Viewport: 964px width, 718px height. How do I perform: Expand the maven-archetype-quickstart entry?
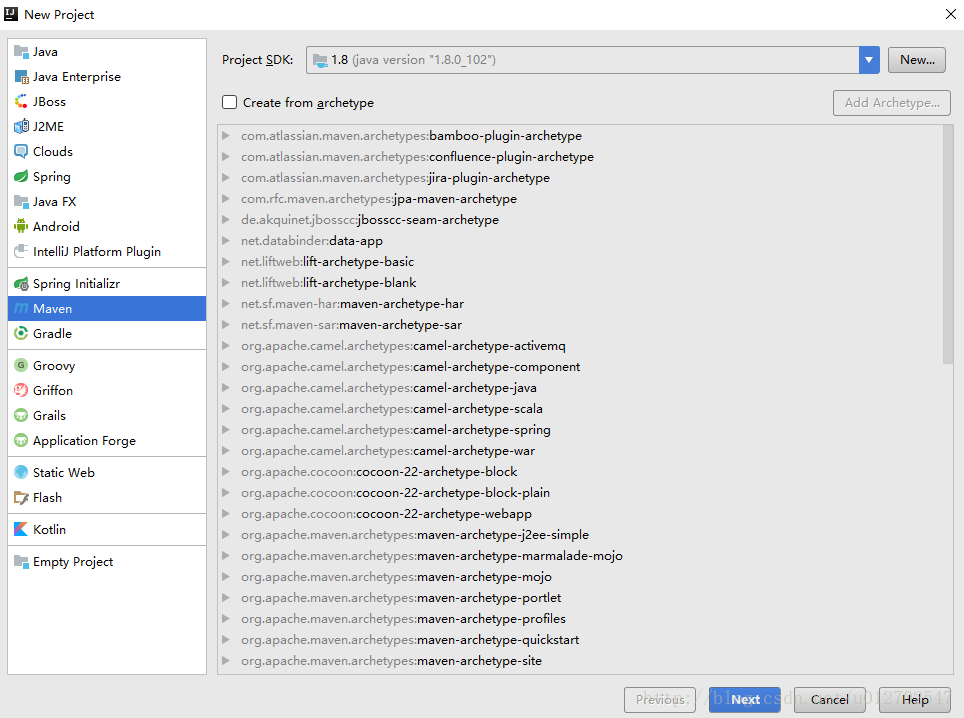(225, 640)
